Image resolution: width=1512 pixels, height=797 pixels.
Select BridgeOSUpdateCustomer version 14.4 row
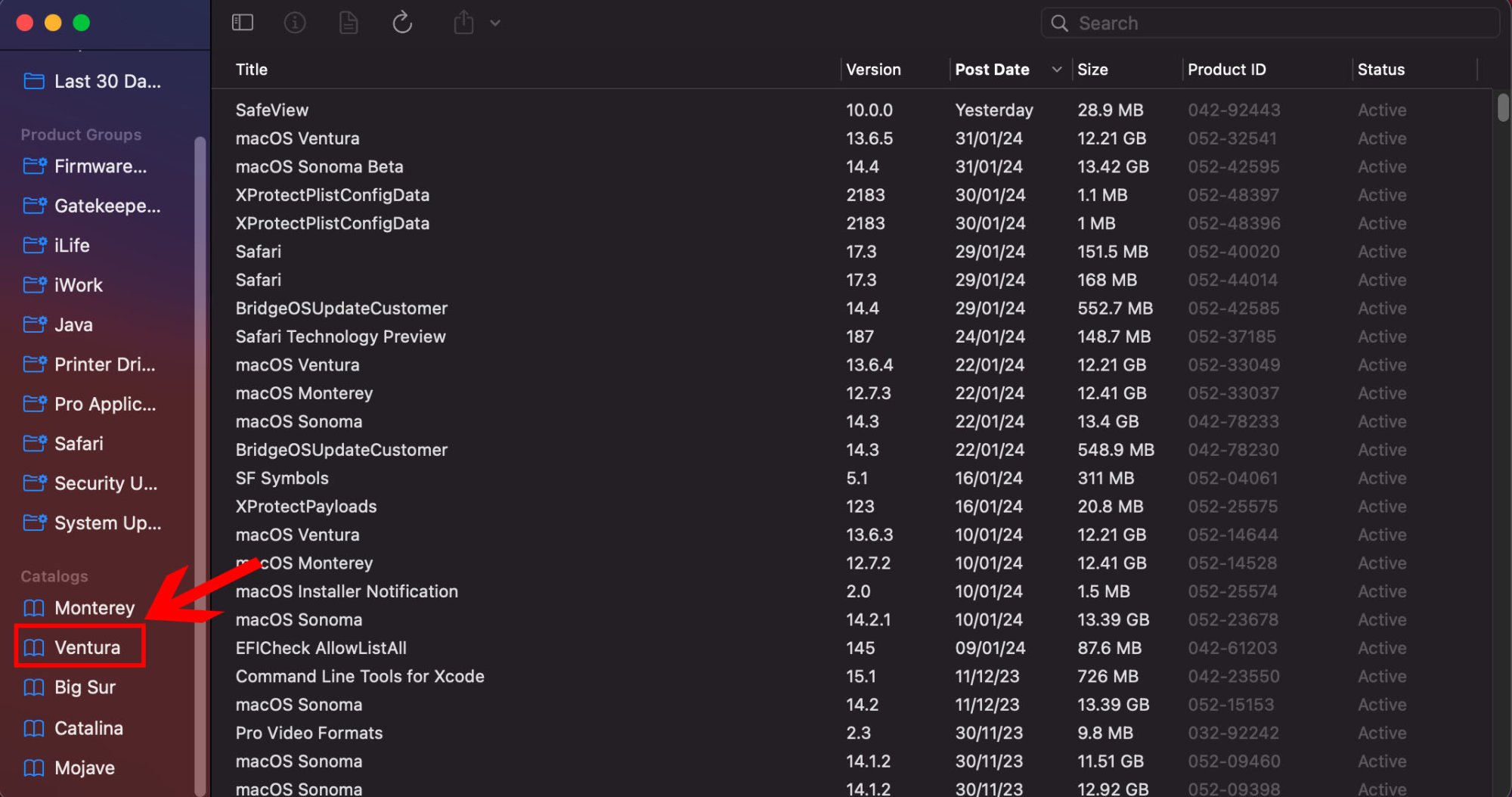852,309
